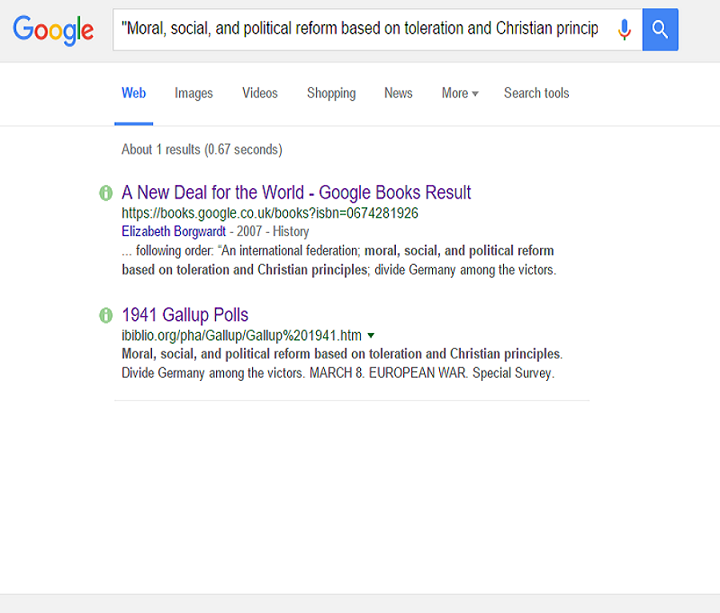Click snippet 'Divide Germany among the victors. MARCH 8'
The image size is (720, 613).
coord(243,373)
